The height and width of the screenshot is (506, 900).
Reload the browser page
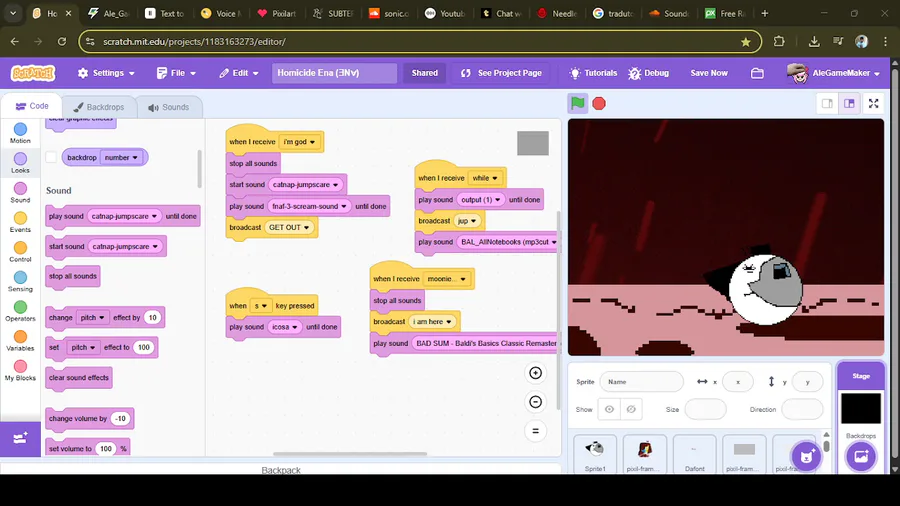(x=62, y=41)
